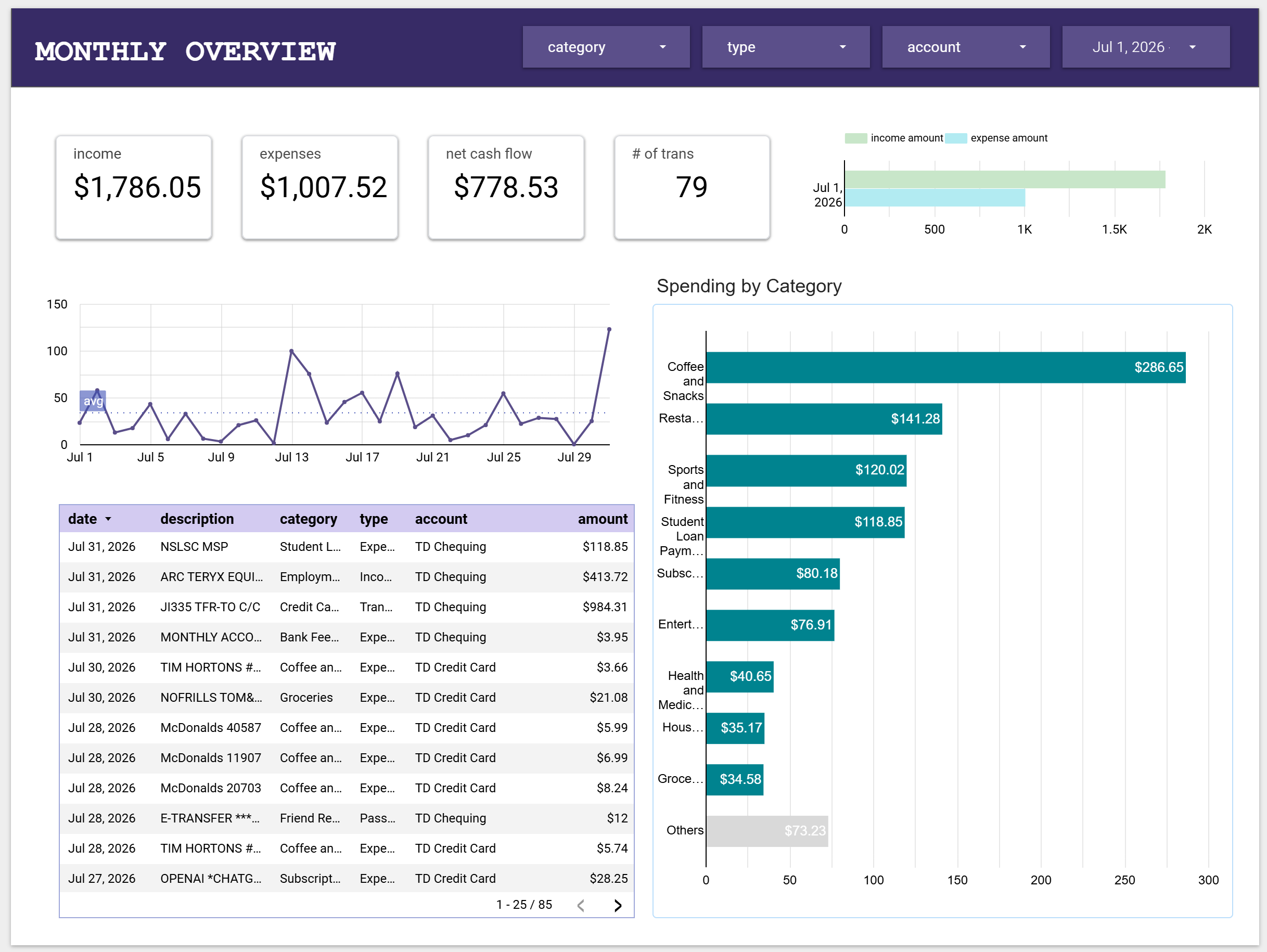Click the Spending by Category chart title
1267x952 pixels.
click(749, 286)
